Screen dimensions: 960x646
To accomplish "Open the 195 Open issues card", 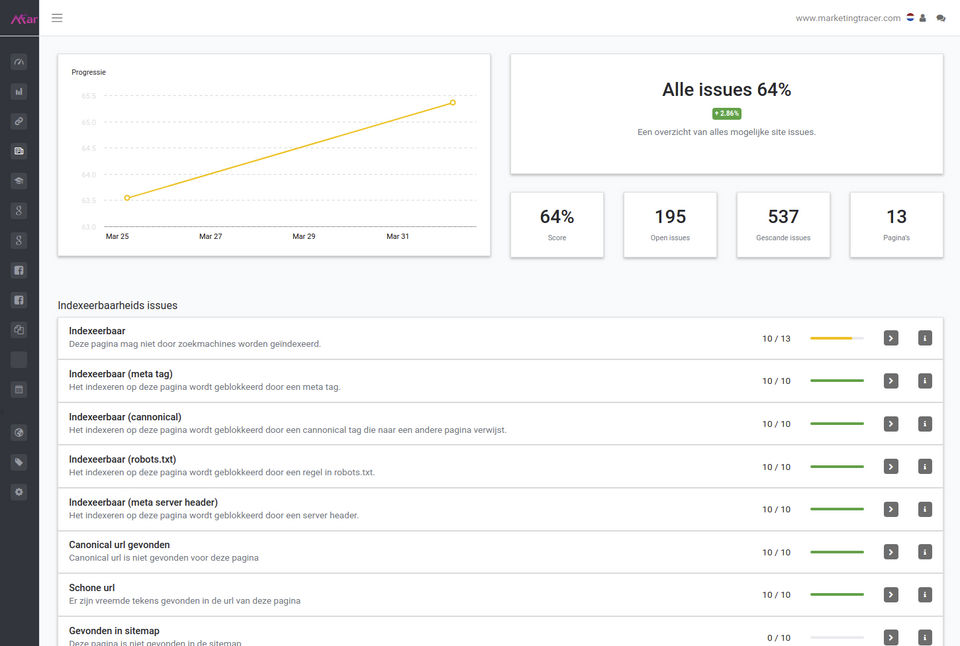I will pyautogui.click(x=670, y=225).
